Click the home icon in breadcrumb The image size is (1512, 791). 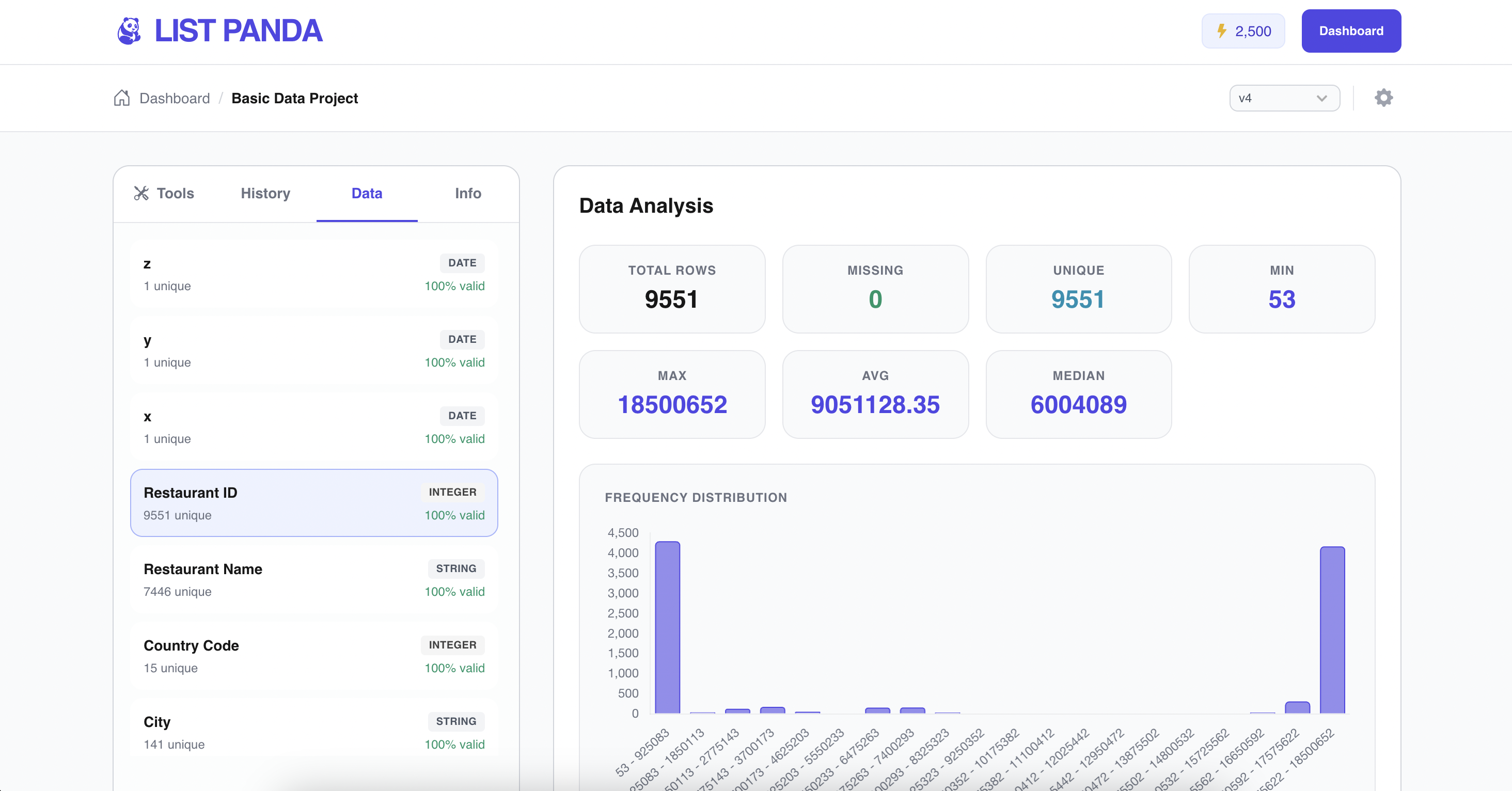tap(121, 98)
